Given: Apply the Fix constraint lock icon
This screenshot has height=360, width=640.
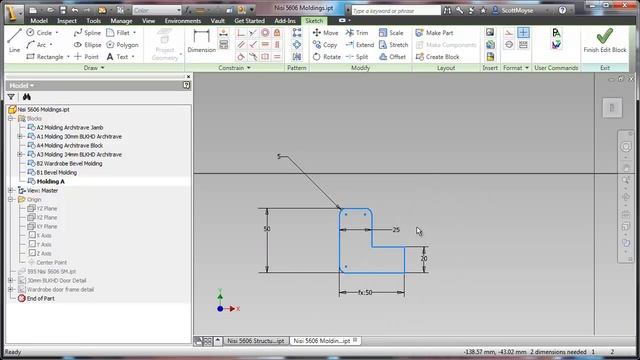Looking at the screenshot, I should [277, 33].
